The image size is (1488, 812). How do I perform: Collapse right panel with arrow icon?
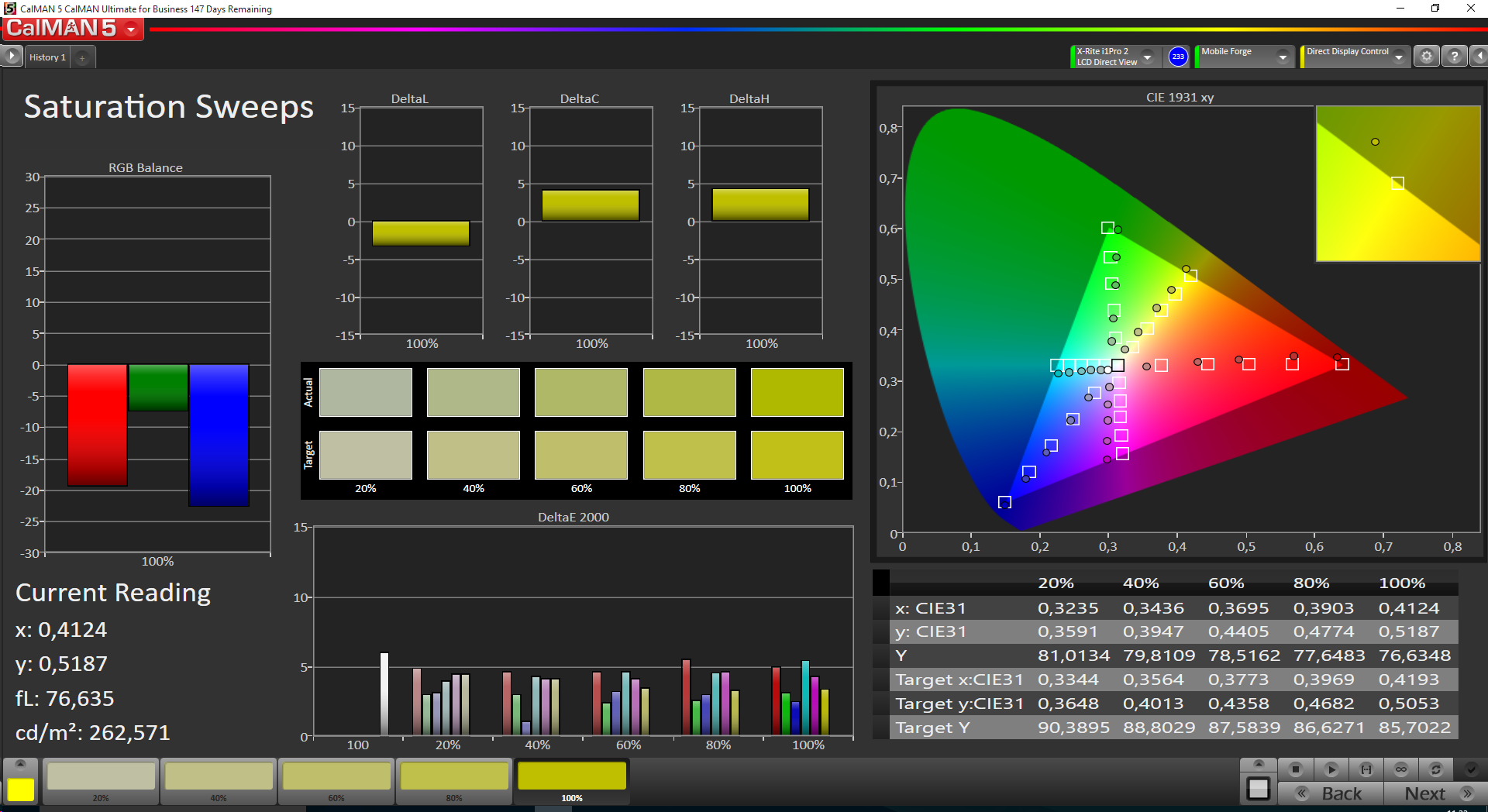(x=1479, y=57)
